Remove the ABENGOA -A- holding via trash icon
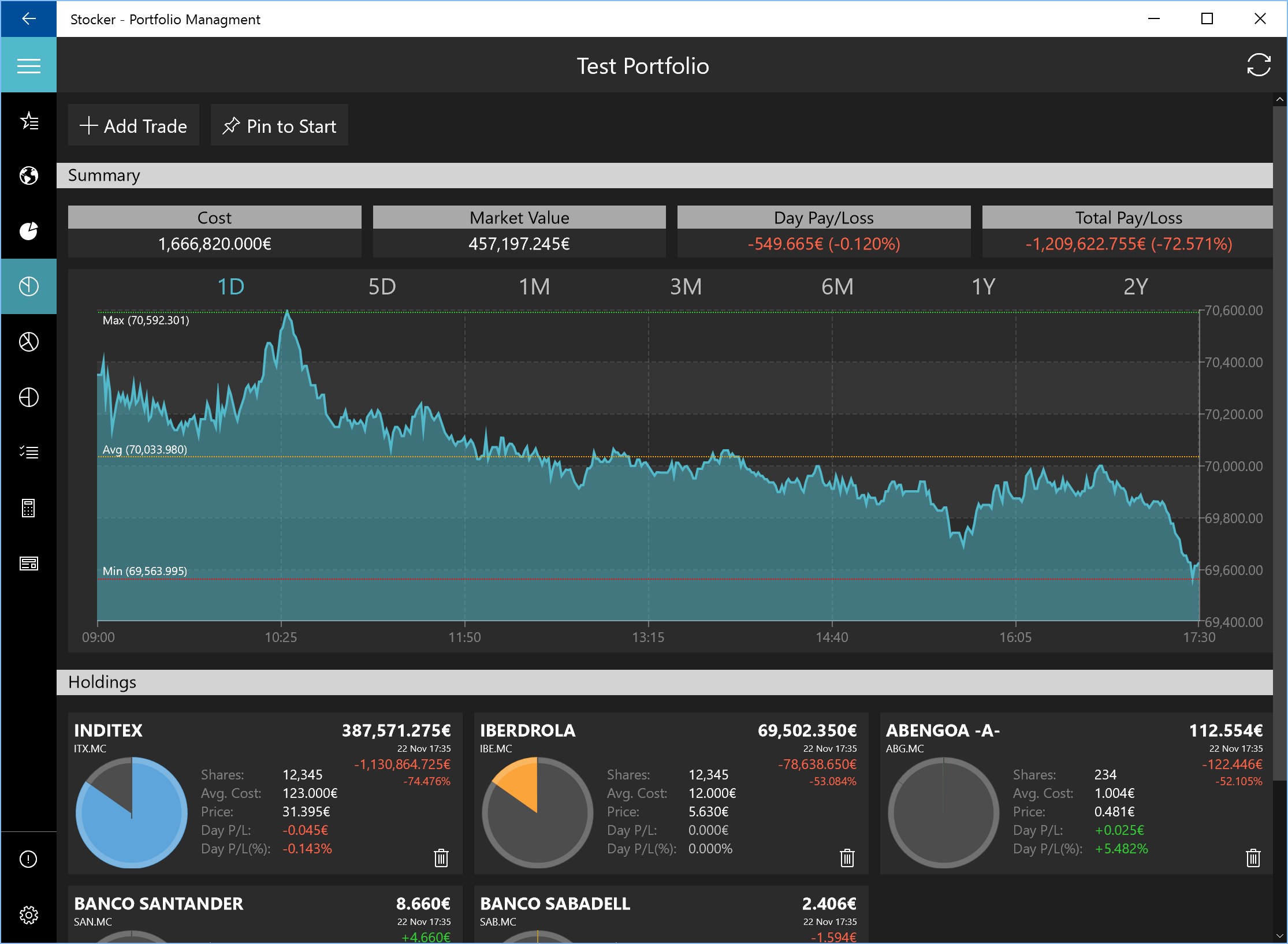This screenshot has width=1288, height=944. [1253, 858]
